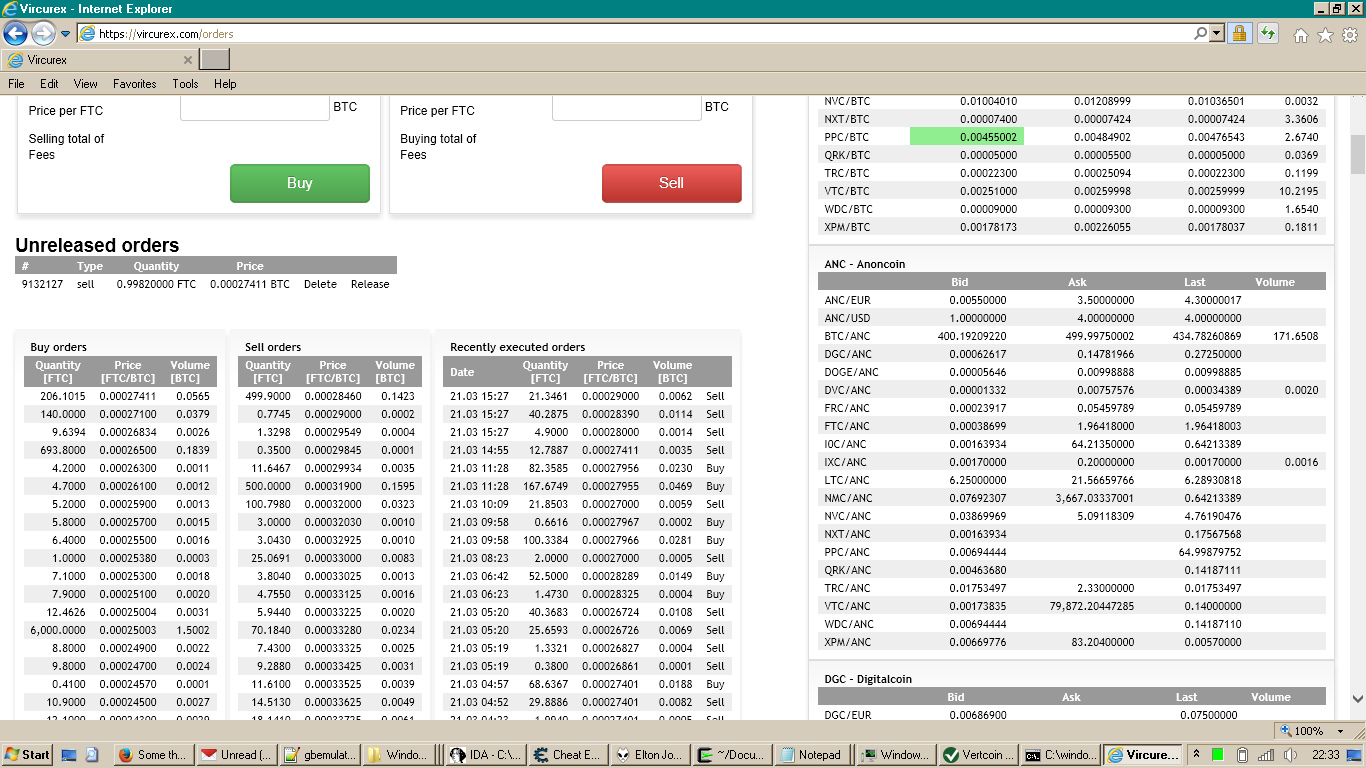This screenshot has height=768, width=1366.
Task: Click the green square tray icon
Action: (1218, 755)
